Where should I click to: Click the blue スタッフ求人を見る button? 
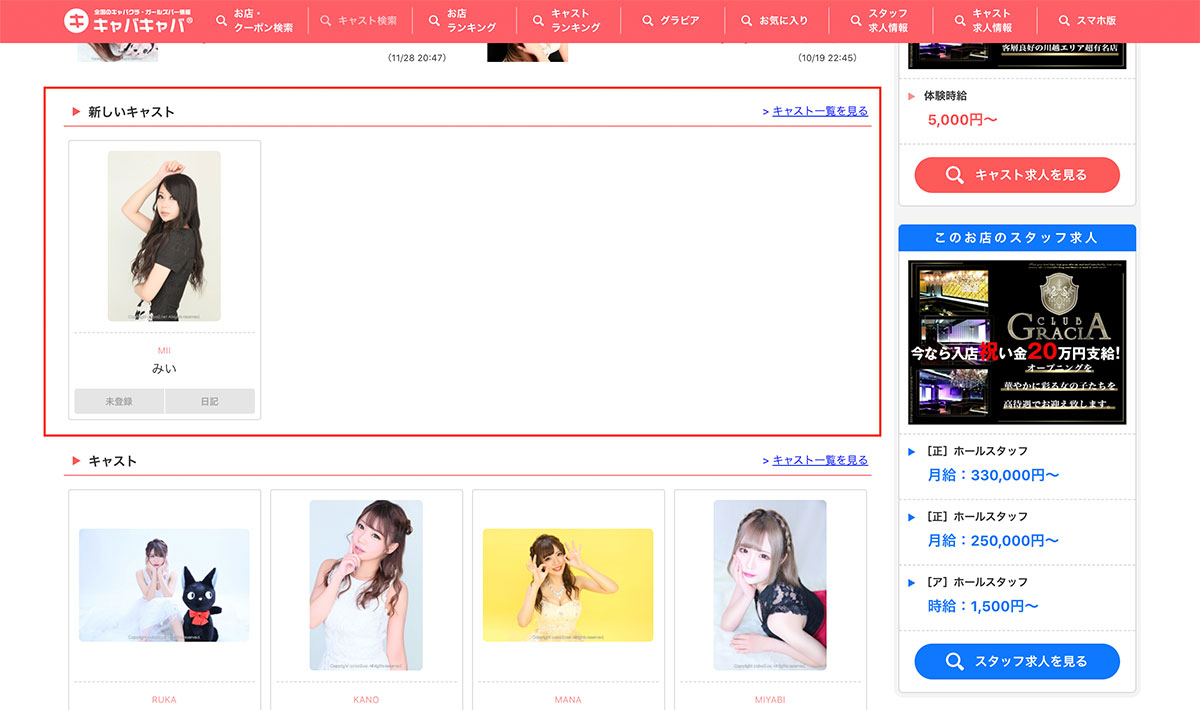(1017, 661)
